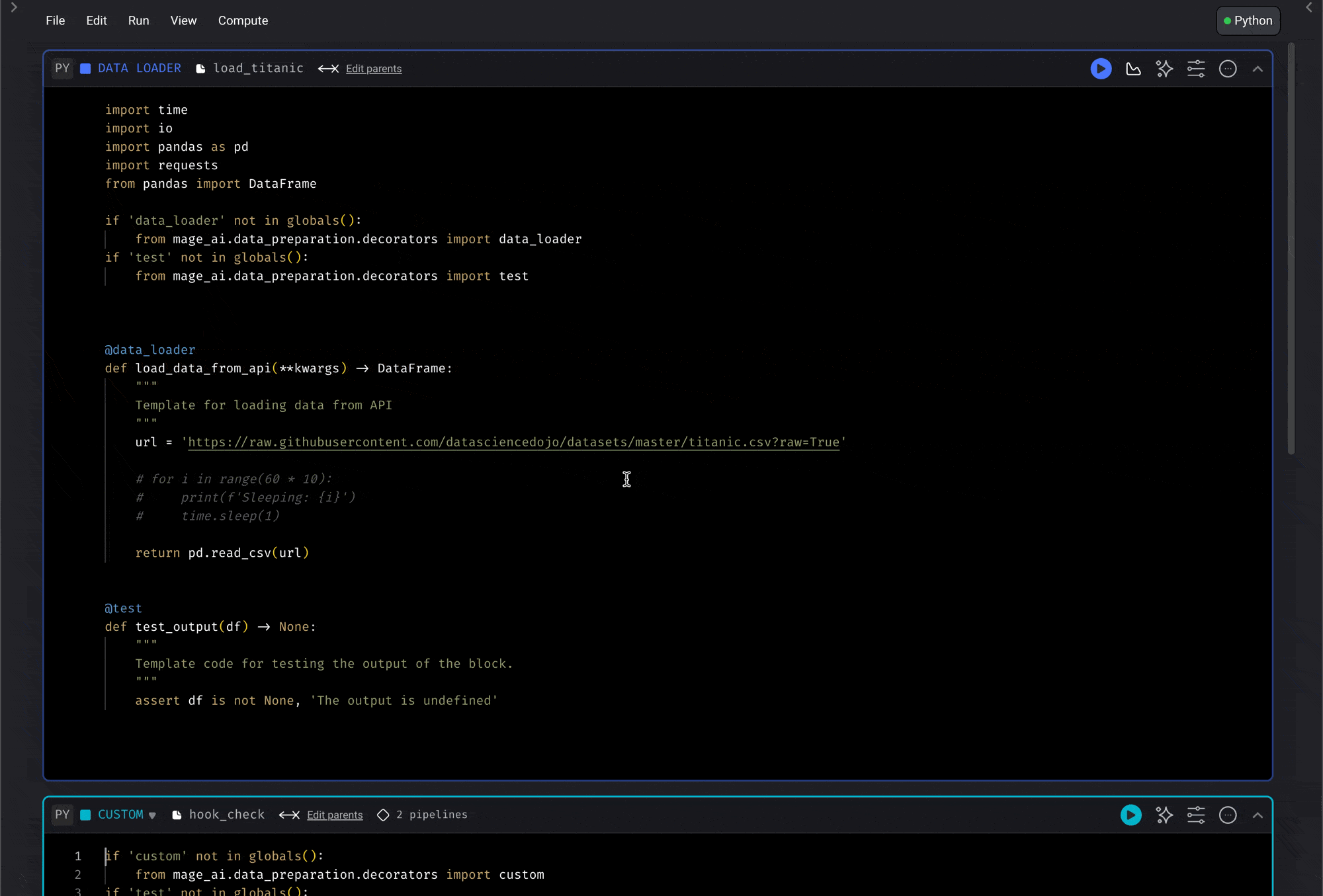Screen dimensions: 1323x896
Task: Click the file icon beside hook_check
Action: tap(177, 815)
